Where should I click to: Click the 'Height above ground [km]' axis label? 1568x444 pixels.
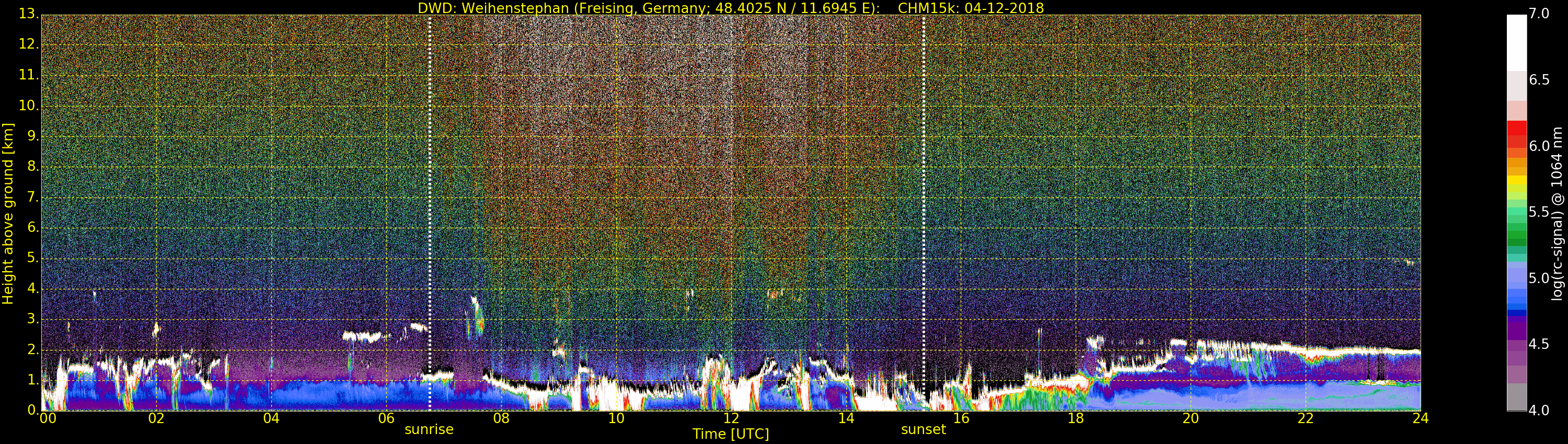[x=8, y=214]
